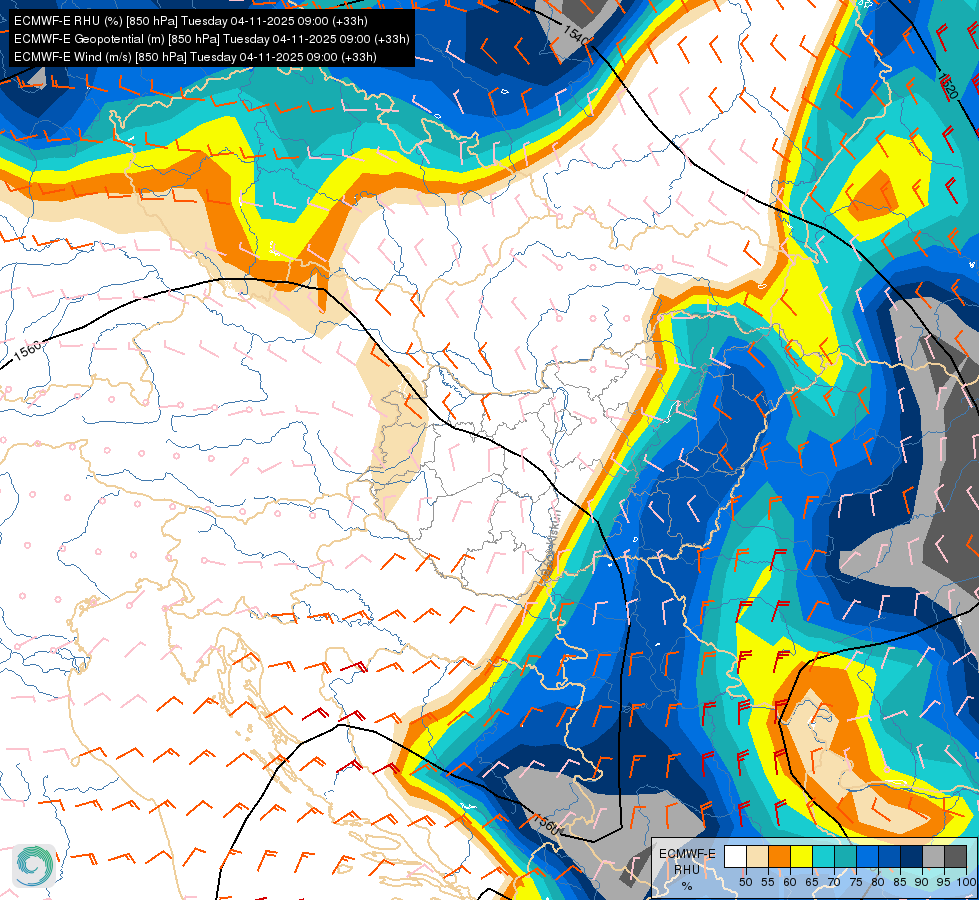
Task: Click the legend tick label 95
Action: pyautogui.click(x=944, y=883)
